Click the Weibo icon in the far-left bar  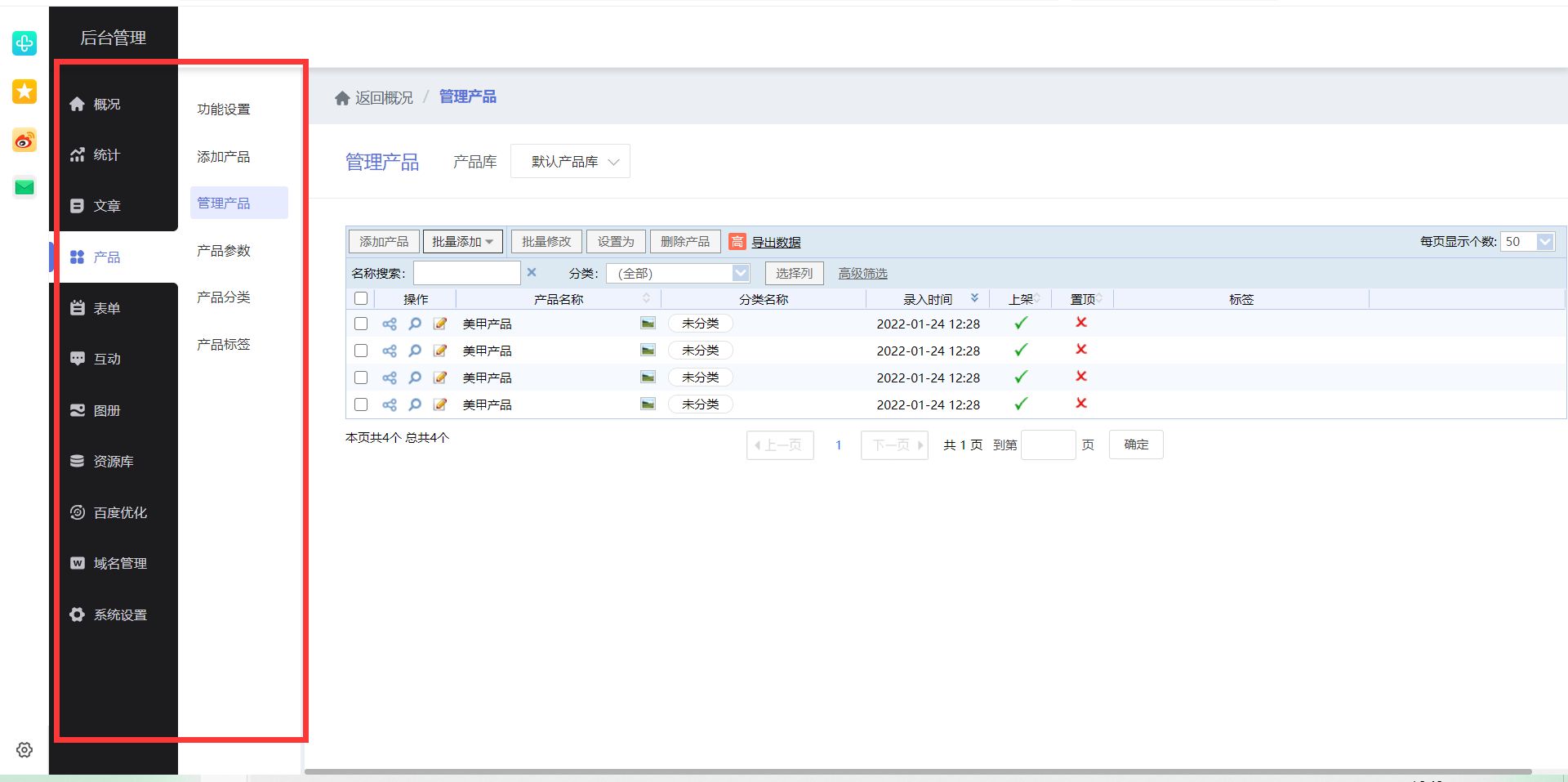coord(24,141)
